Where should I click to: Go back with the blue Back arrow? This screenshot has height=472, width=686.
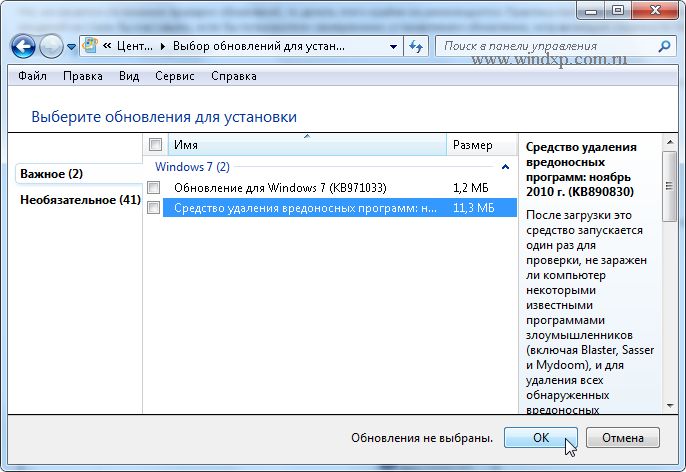pos(23,46)
